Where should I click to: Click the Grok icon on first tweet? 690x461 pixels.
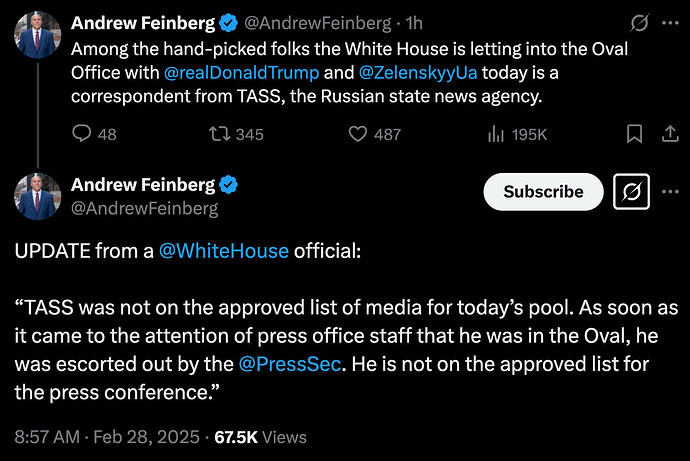[639, 23]
